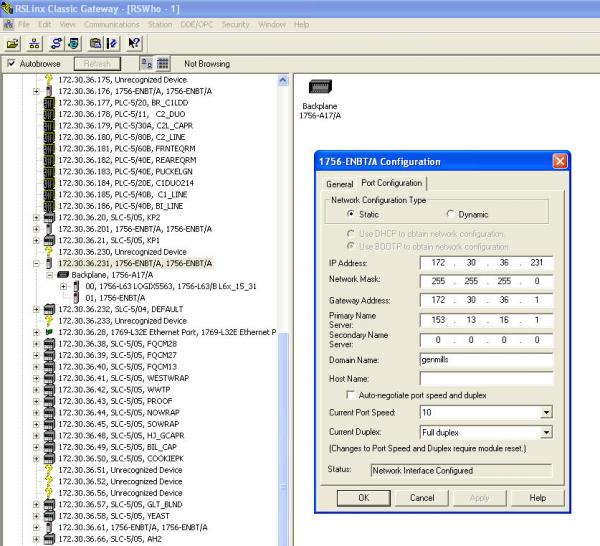This screenshot has width=600, height=546.
Task: Click the Apply button in dialog
Action: click(x=480, y=498)
